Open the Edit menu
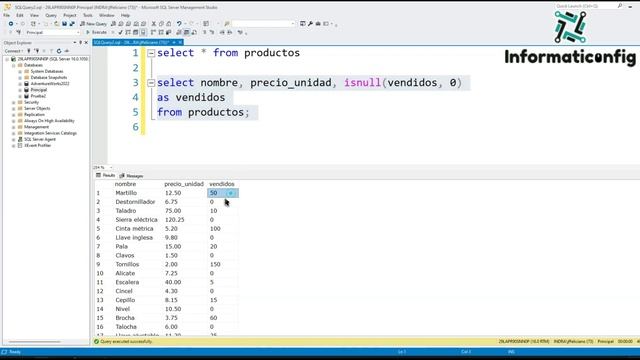The image size is (640, 360). click(x=20, y=15)
